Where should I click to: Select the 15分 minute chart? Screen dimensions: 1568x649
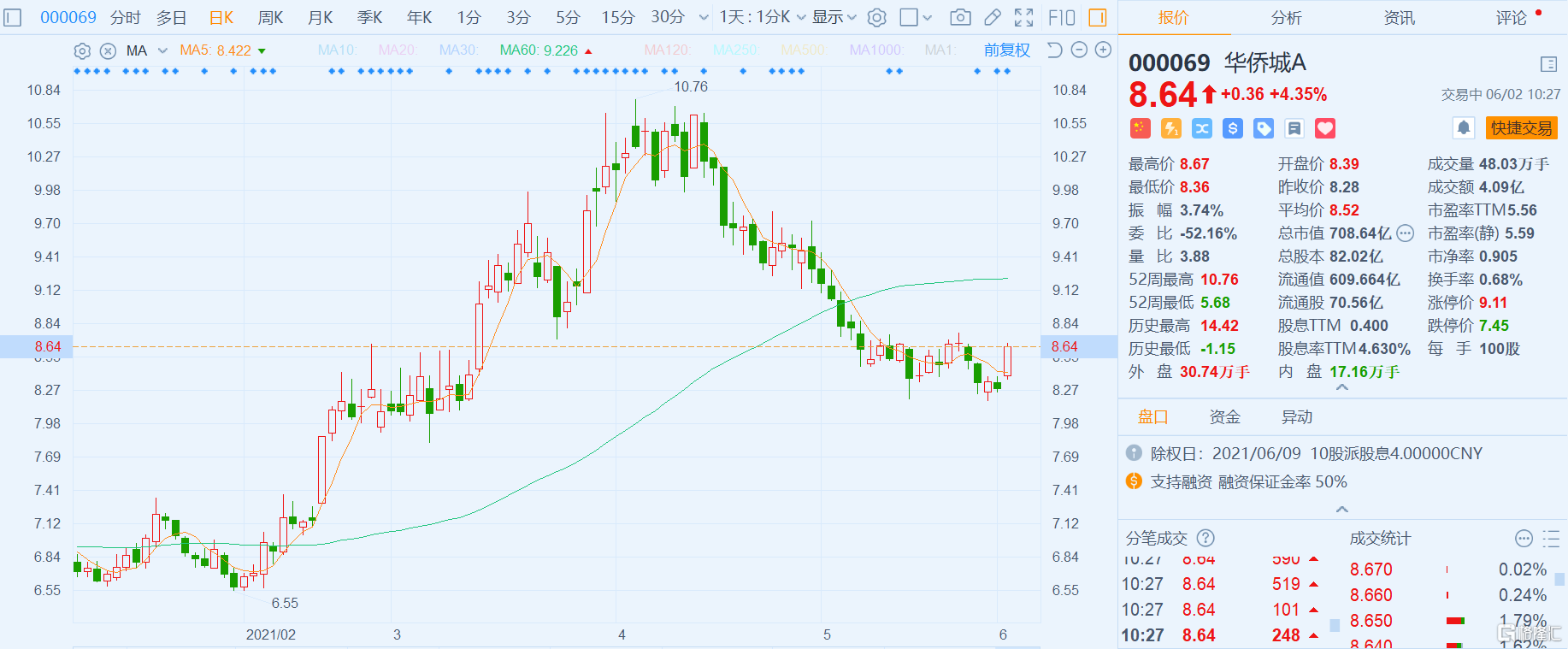click(617, 17)
